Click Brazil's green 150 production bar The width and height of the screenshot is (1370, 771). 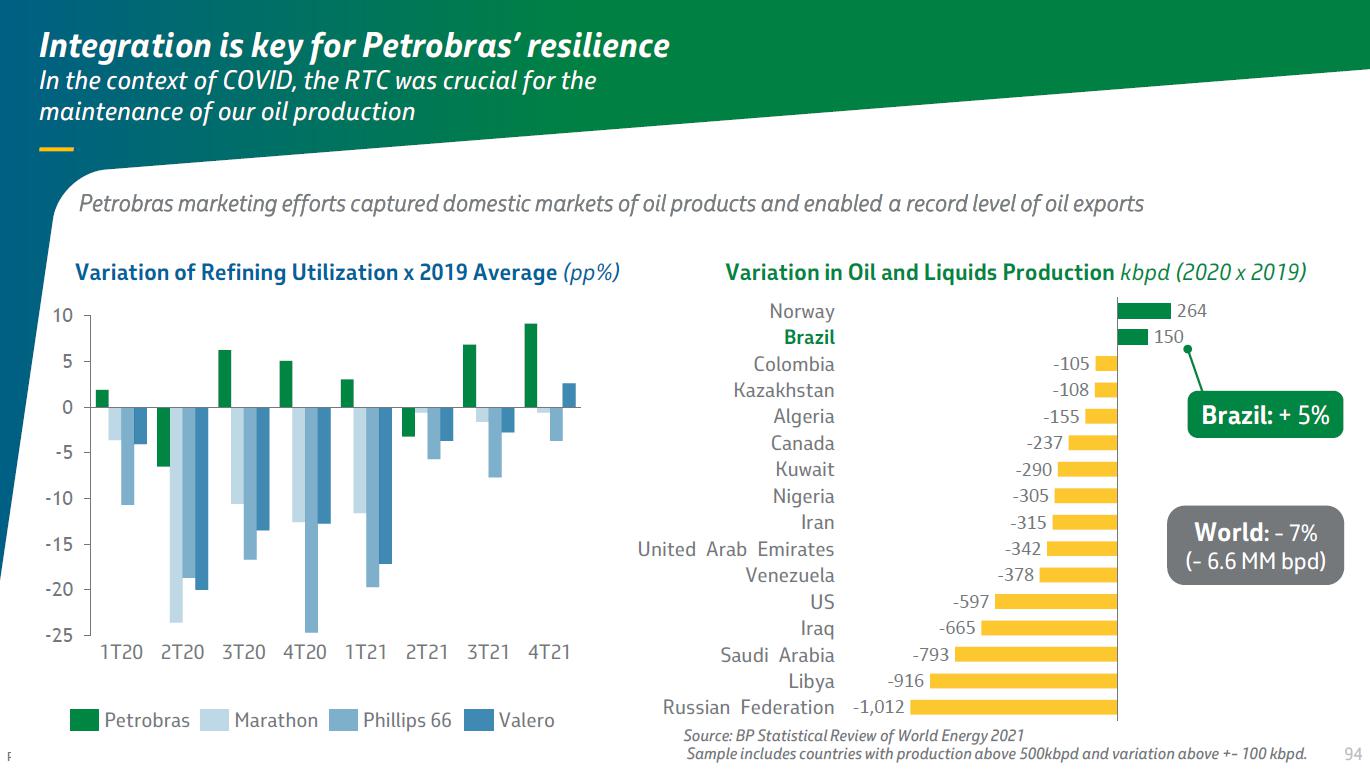(x=1132, y=337)
